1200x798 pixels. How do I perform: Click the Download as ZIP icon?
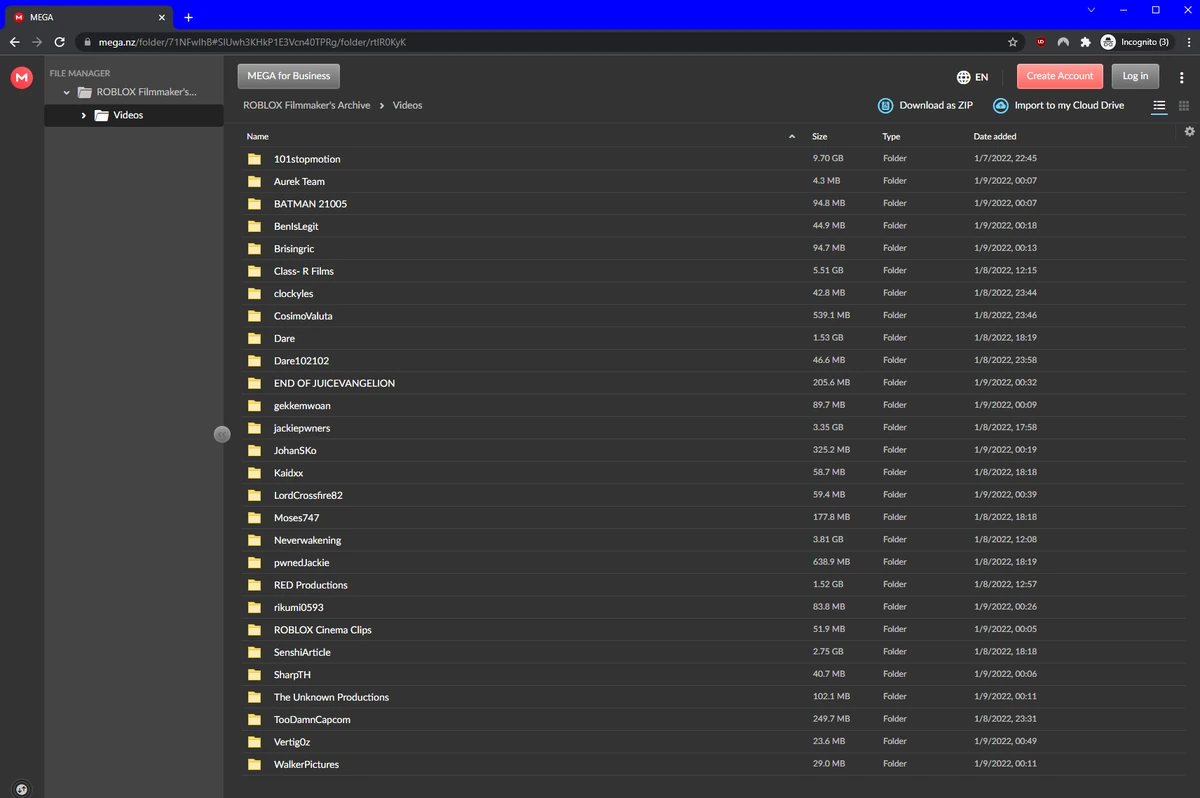click(x=886, y=105)
